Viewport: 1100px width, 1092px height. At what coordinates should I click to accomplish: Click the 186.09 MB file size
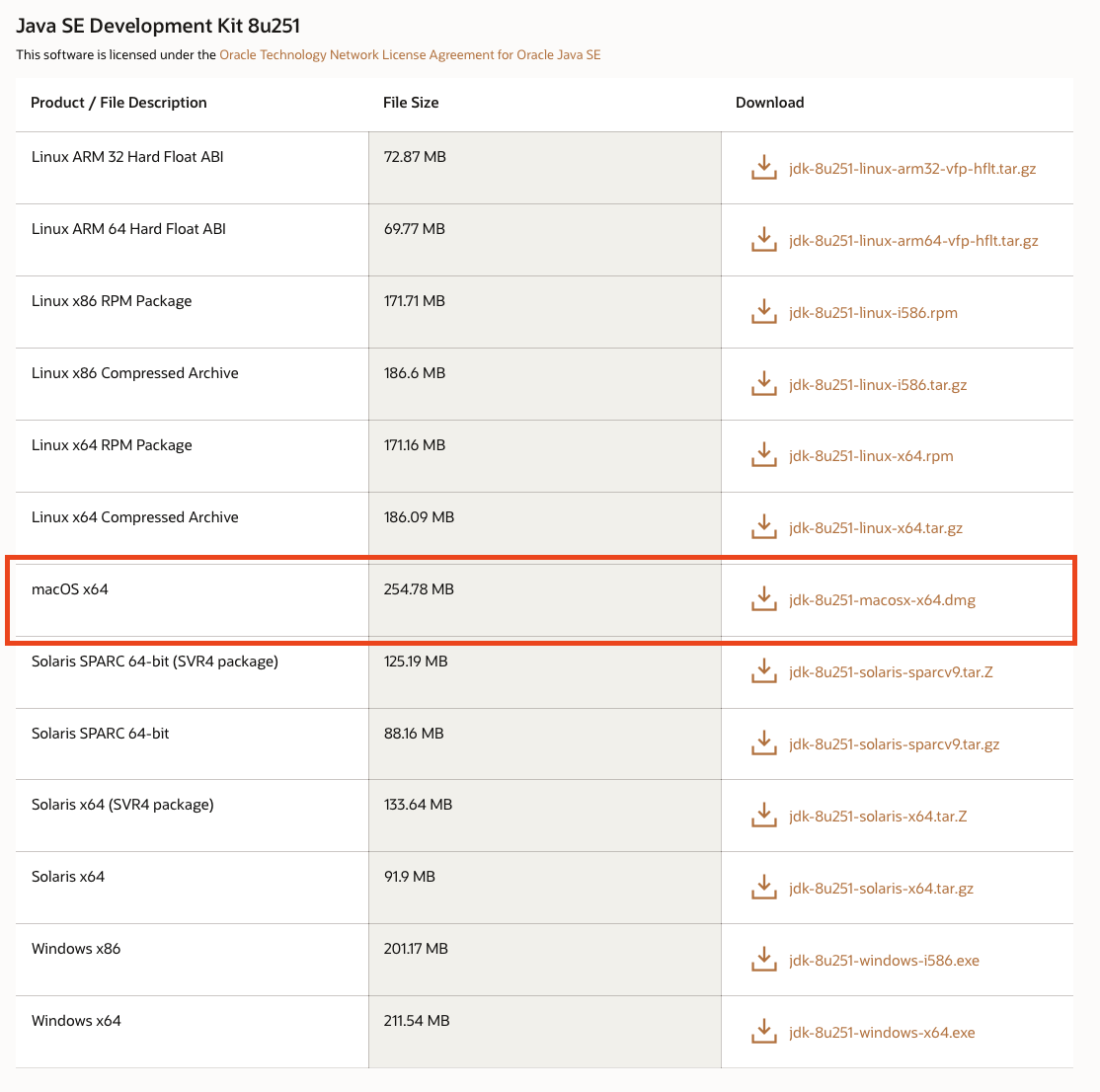419,517
